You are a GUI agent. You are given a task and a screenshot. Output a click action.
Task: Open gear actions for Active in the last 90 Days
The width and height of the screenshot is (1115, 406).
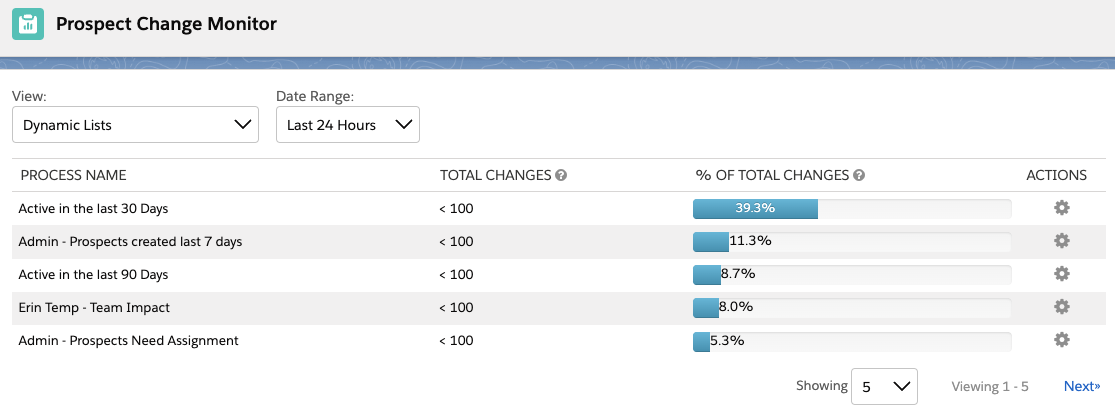(x=1062, y=274)
